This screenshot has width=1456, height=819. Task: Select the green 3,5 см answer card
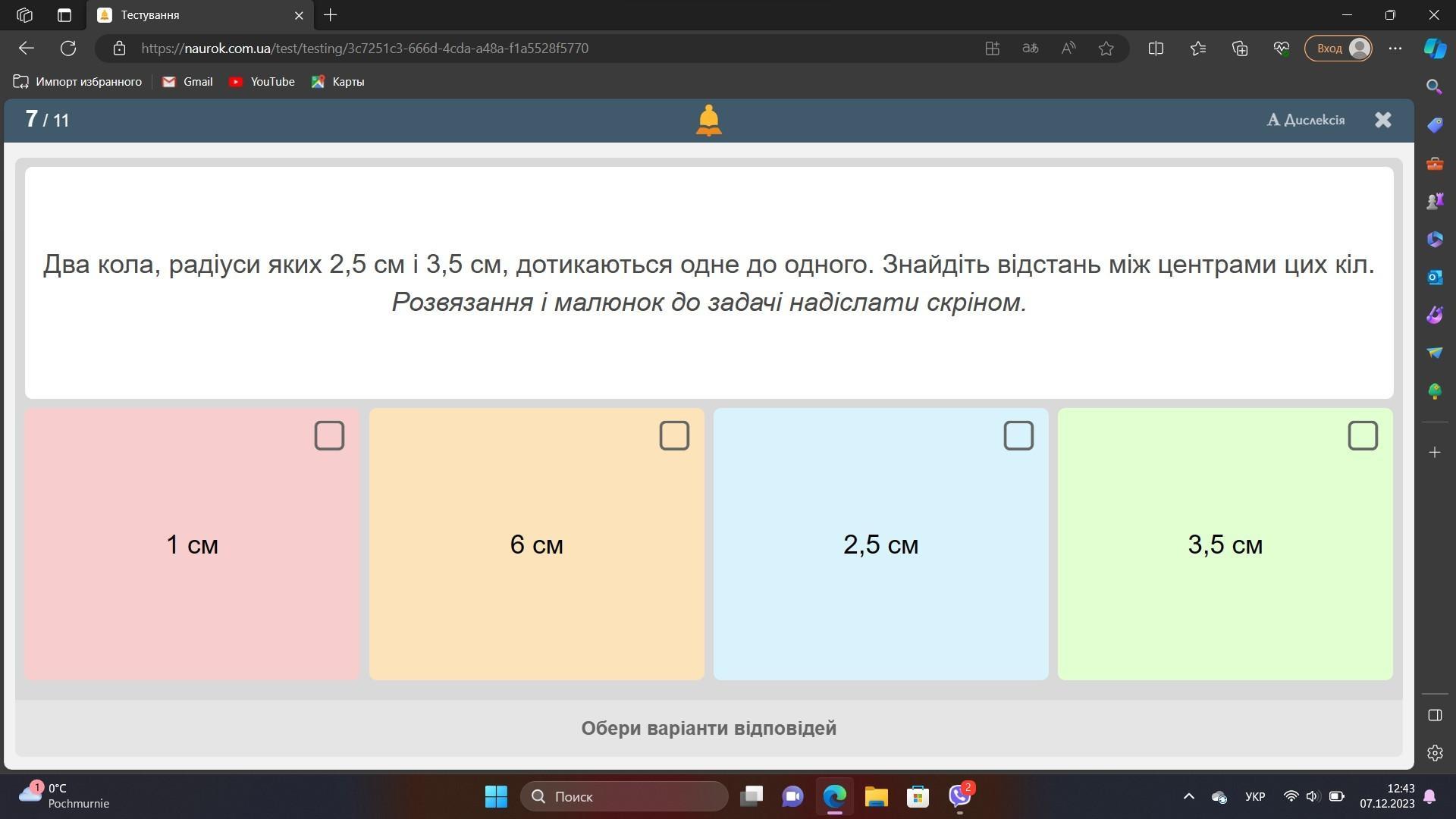tap(1225, 544)
